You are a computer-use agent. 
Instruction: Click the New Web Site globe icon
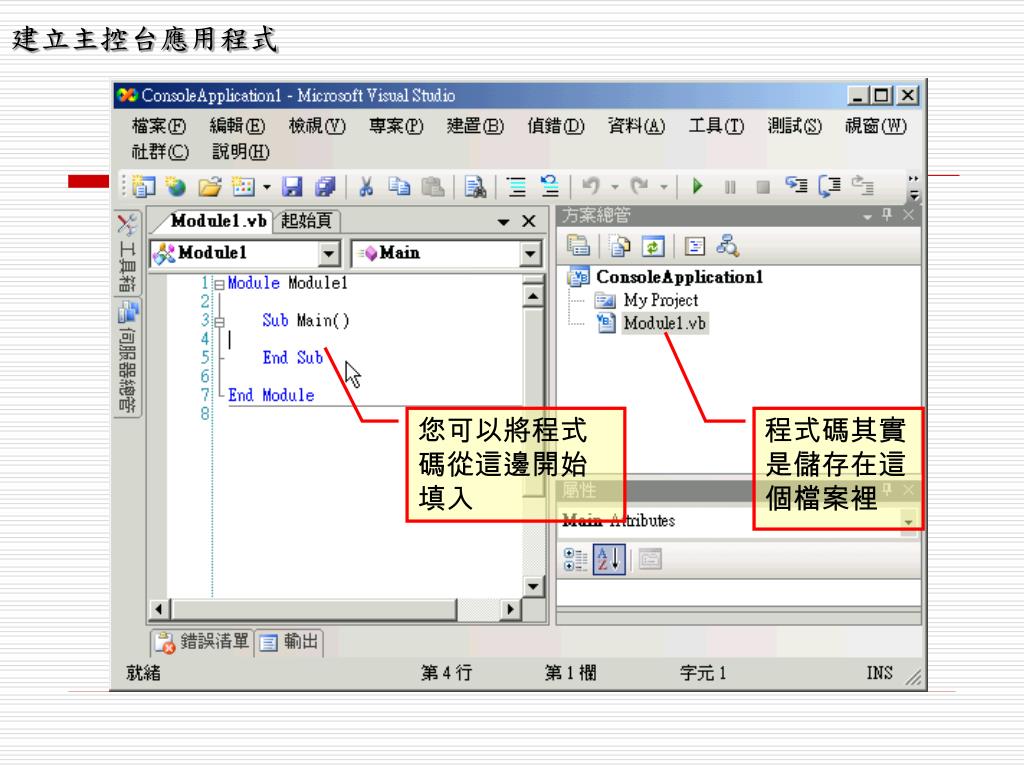(175, 187)
